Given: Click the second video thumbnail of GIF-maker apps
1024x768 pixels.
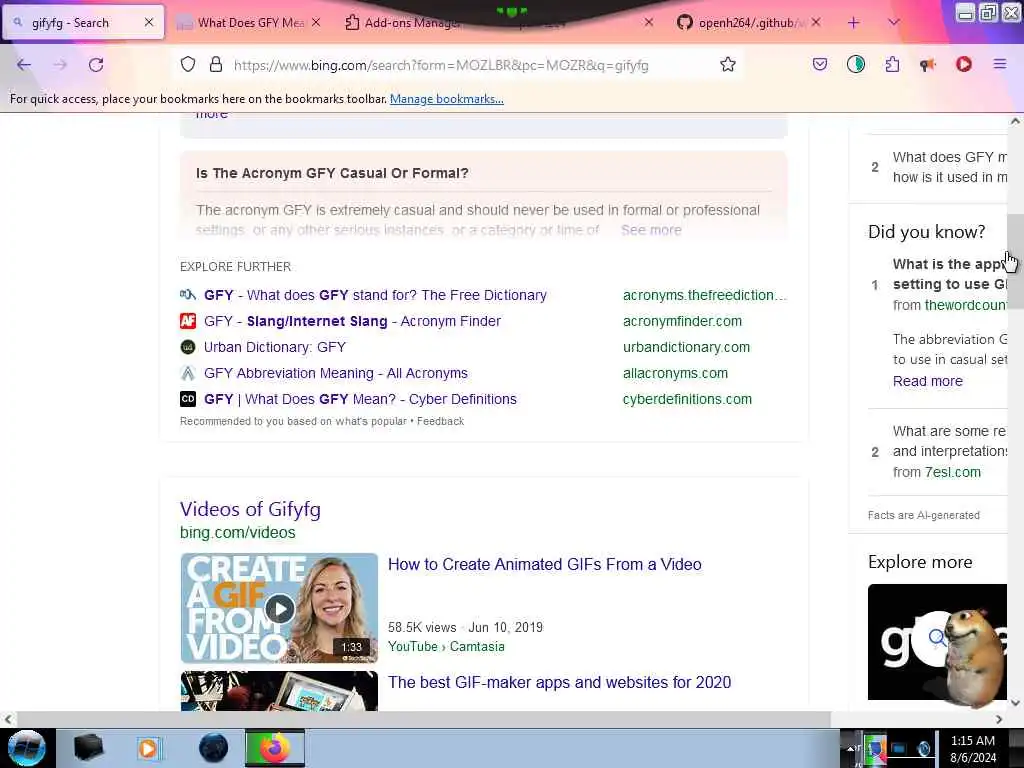Looking at the screenshot, I should 280,691.
